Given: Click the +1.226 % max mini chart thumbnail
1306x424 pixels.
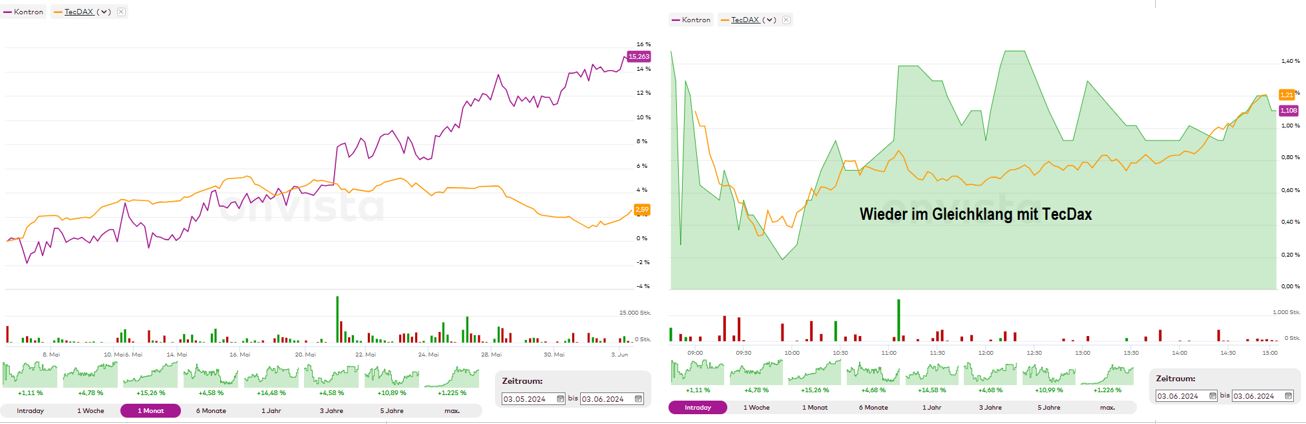Looking at the screenshot, I should 1107,374.
